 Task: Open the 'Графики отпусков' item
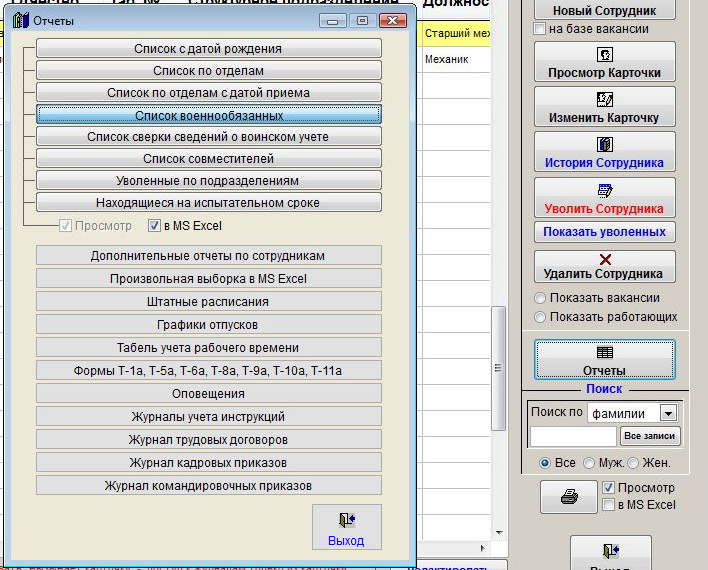click(x=209, y=324)
